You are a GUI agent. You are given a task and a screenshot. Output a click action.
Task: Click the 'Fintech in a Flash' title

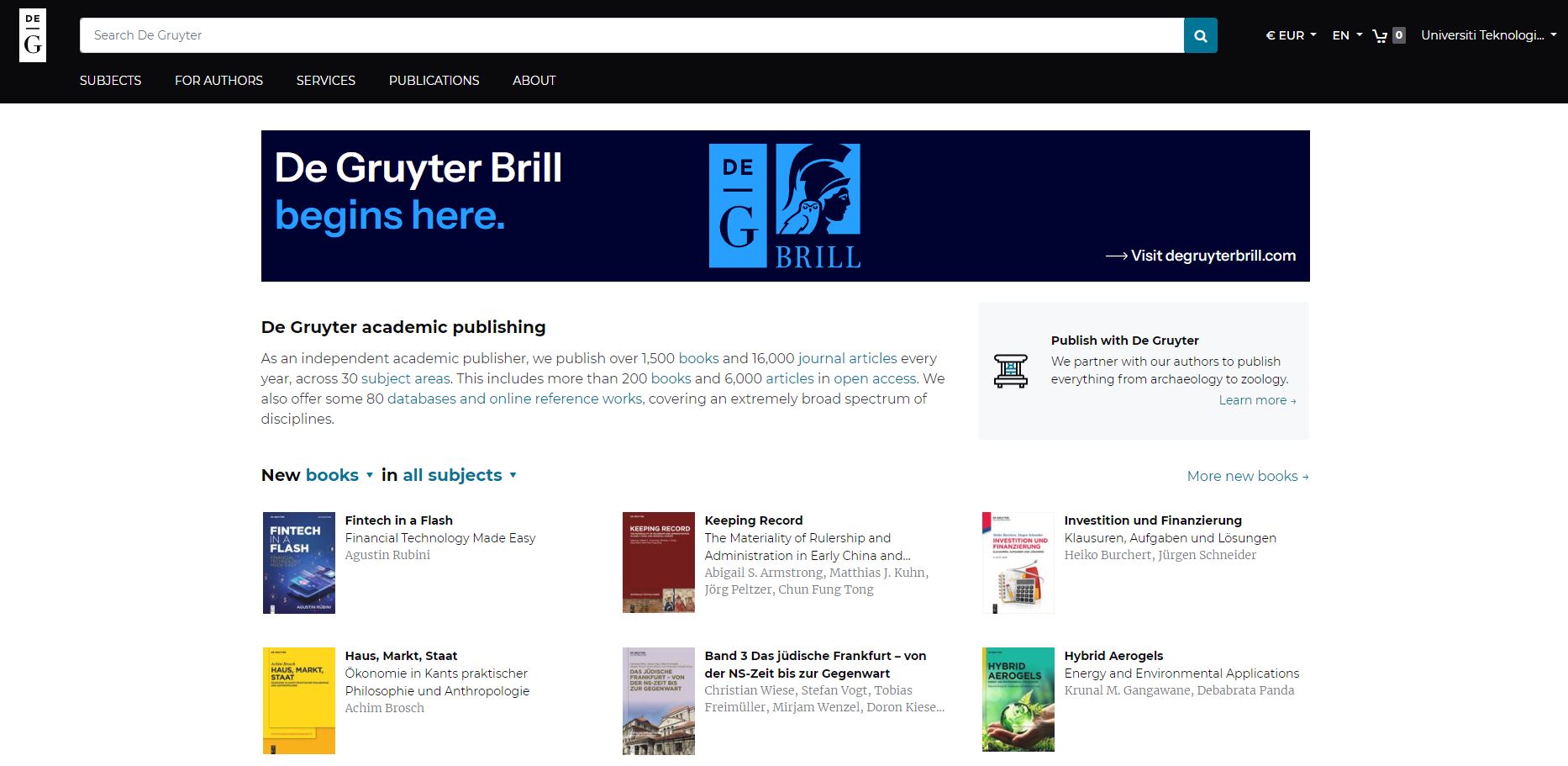[398, 520]
